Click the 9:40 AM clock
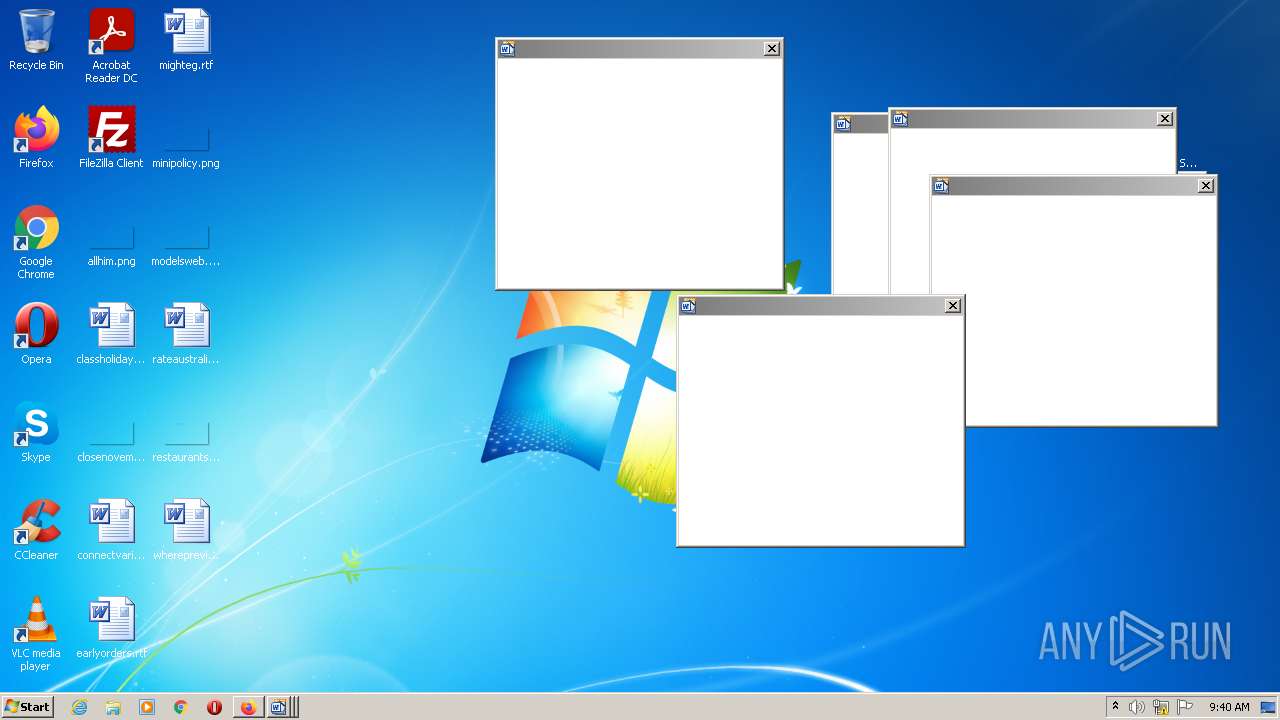This screenshot has width=1280, height=720. pyautogui.click(x=1229, y=707)
